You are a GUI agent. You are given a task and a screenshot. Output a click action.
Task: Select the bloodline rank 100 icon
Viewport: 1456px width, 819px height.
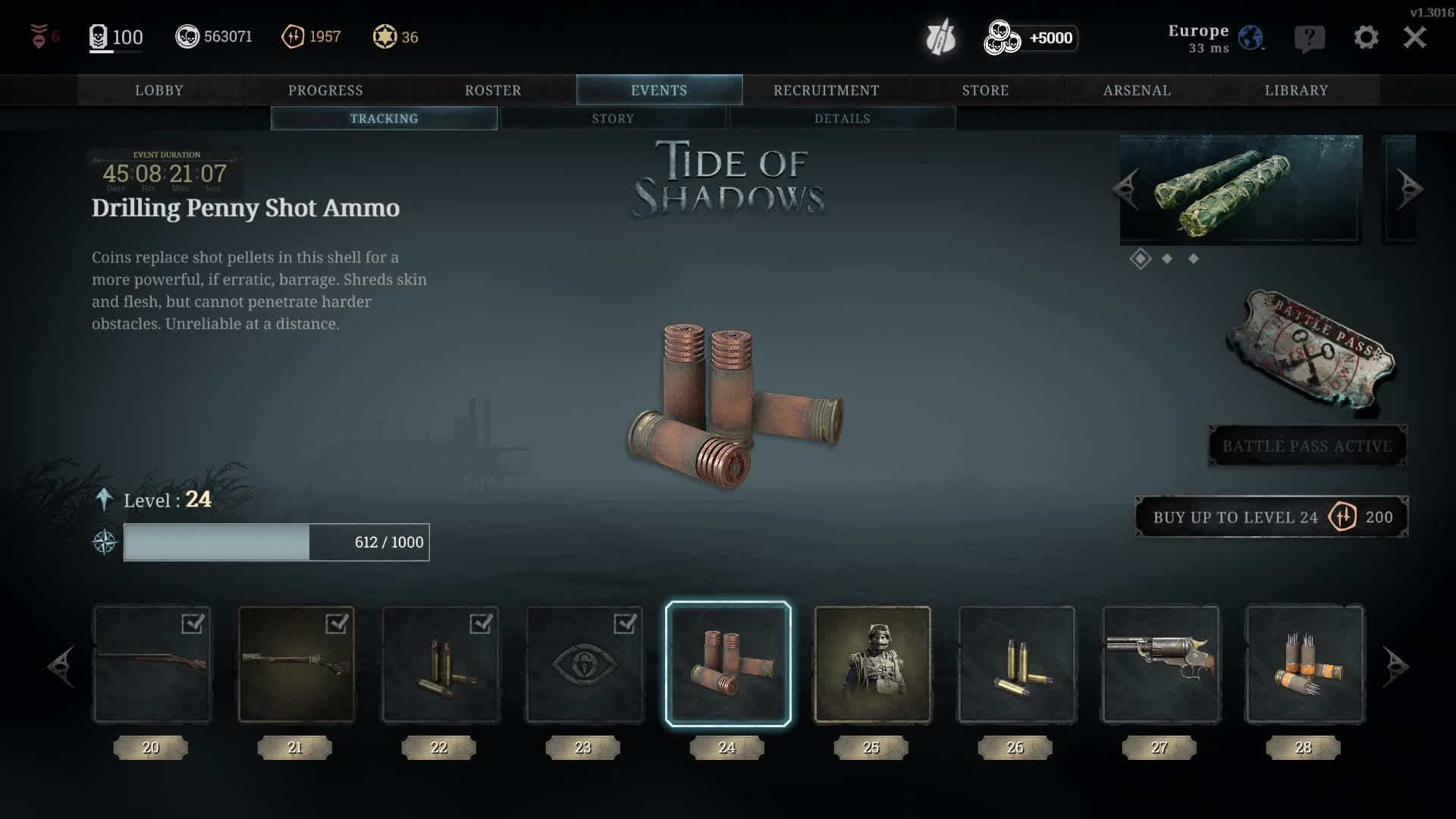tap(99, 37)
